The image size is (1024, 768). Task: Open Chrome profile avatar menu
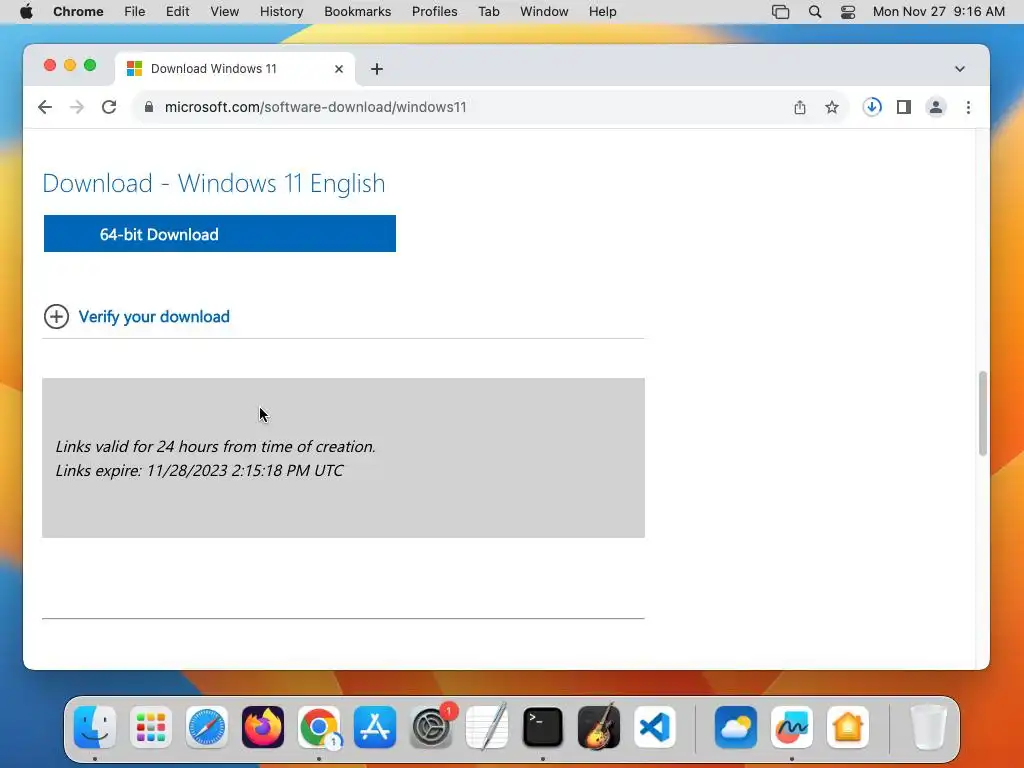pyautogui.click(x=936, y=107)
